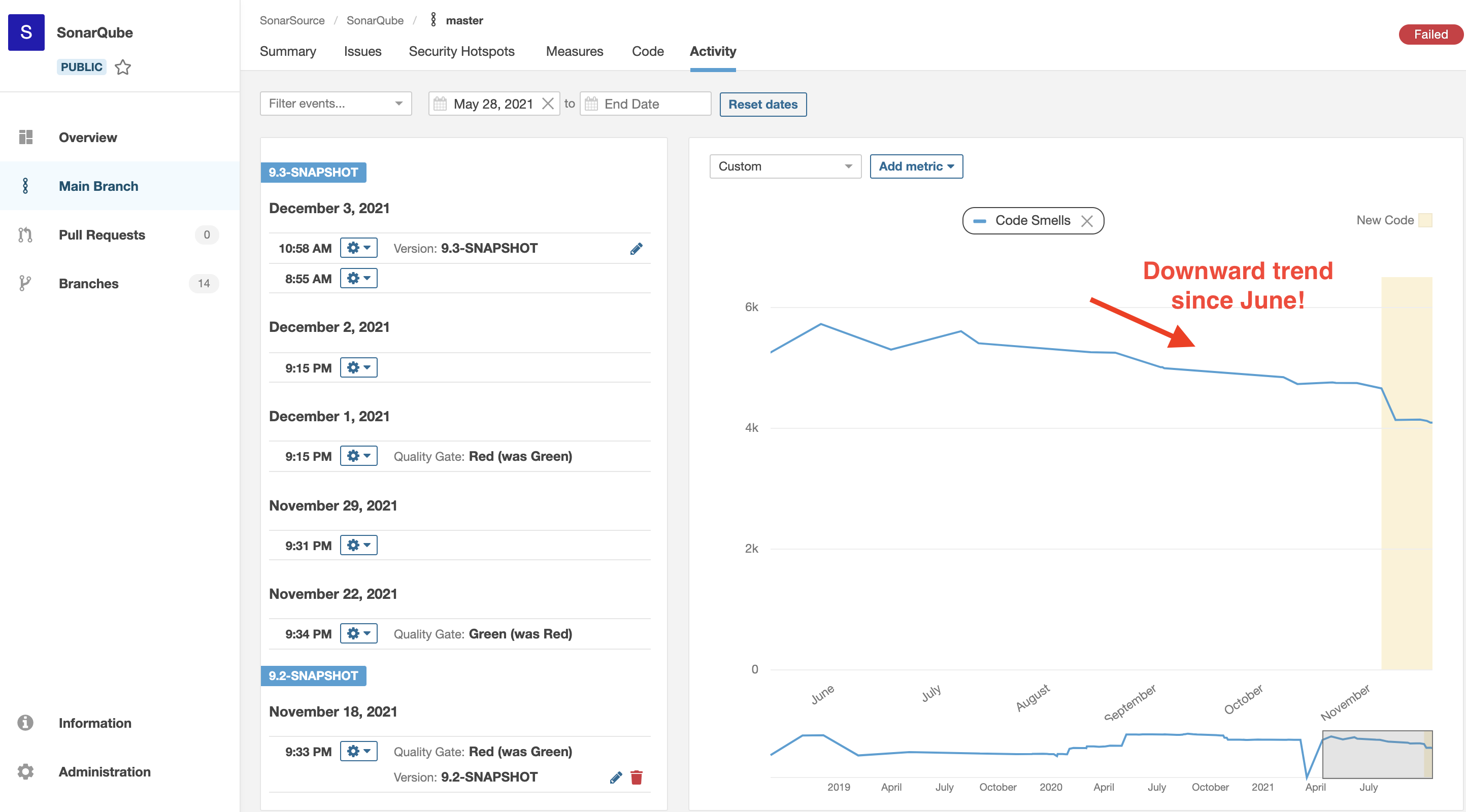The height and width of the screenshot is (812, 1466).
Task: Click the pencil edit icon next to 9.2-SNAPSHOT
Action: tap(615, 777)
